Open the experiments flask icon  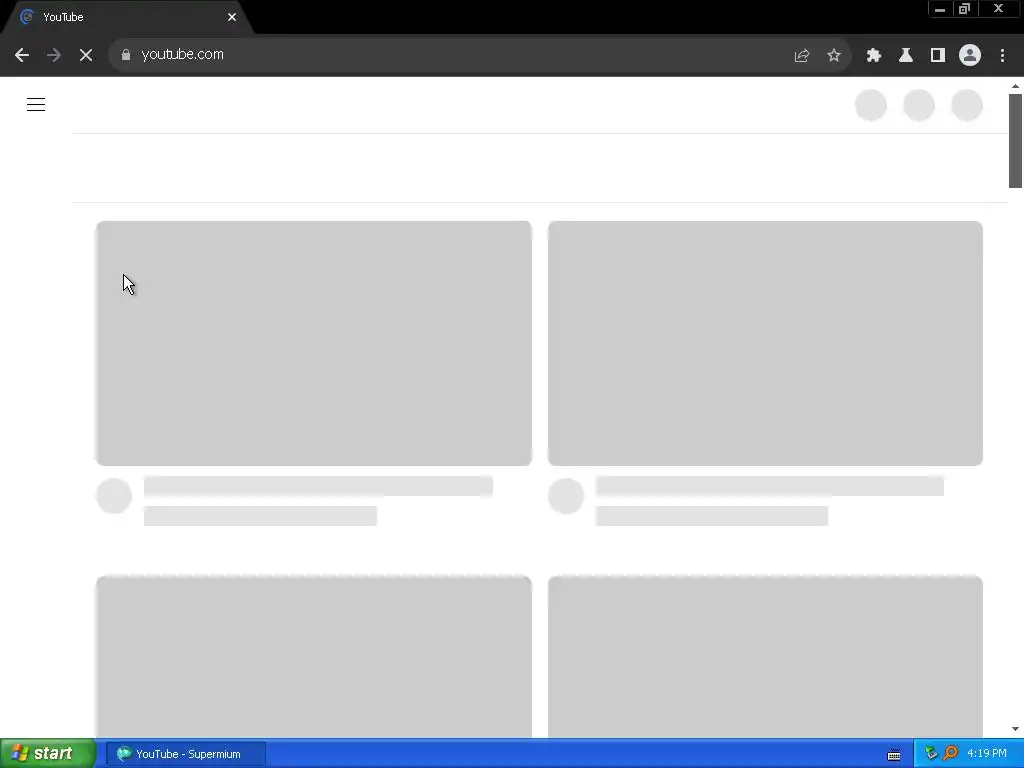click(x=906, y=55)
